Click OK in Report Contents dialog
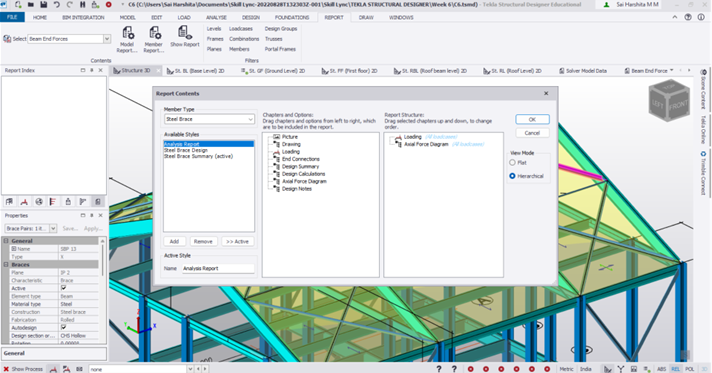Image resolution: width=712 pixels, height=373 pixels. tap(532, 119)
